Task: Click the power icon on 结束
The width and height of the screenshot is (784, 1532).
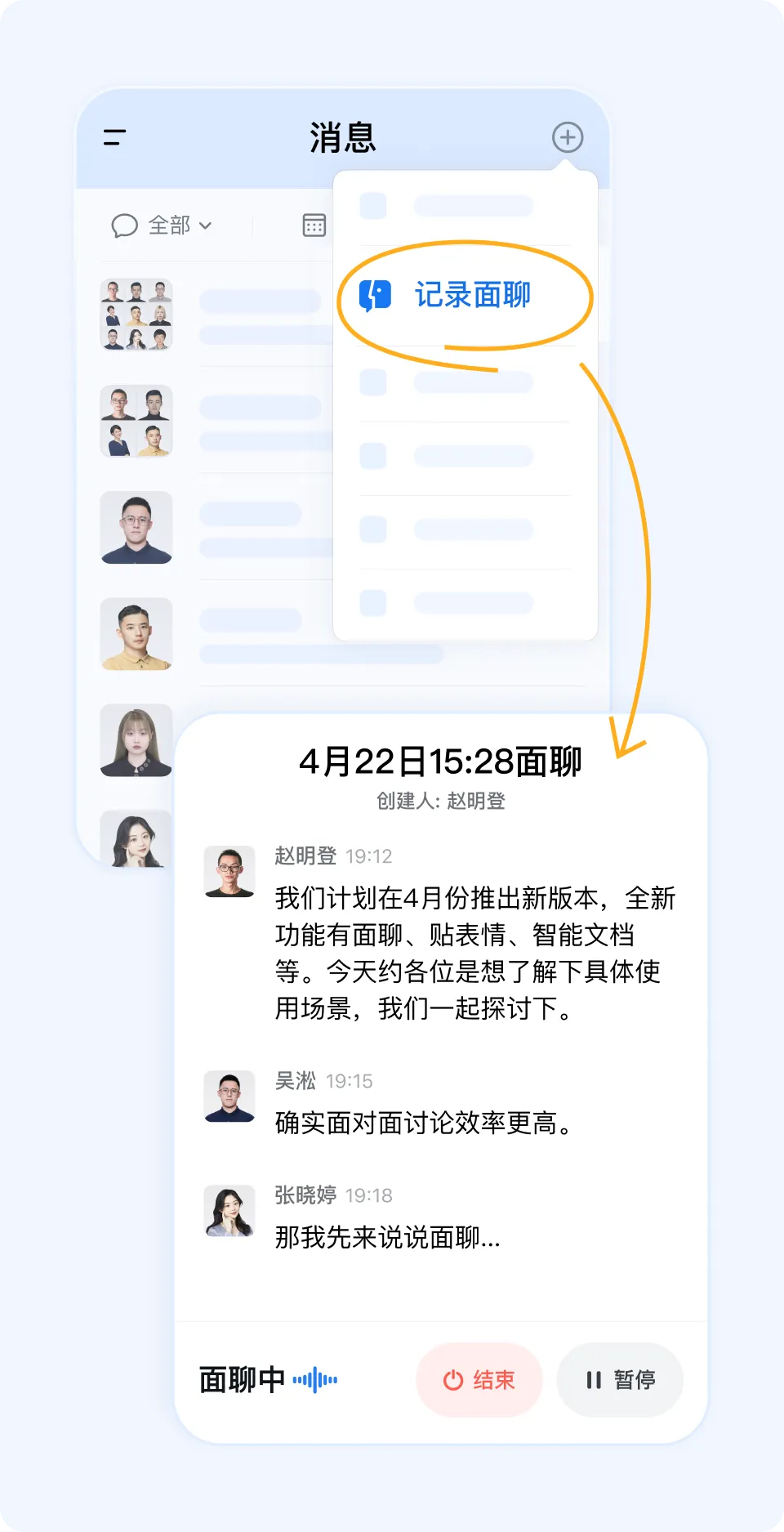Action: click(x=453, y=1380)
